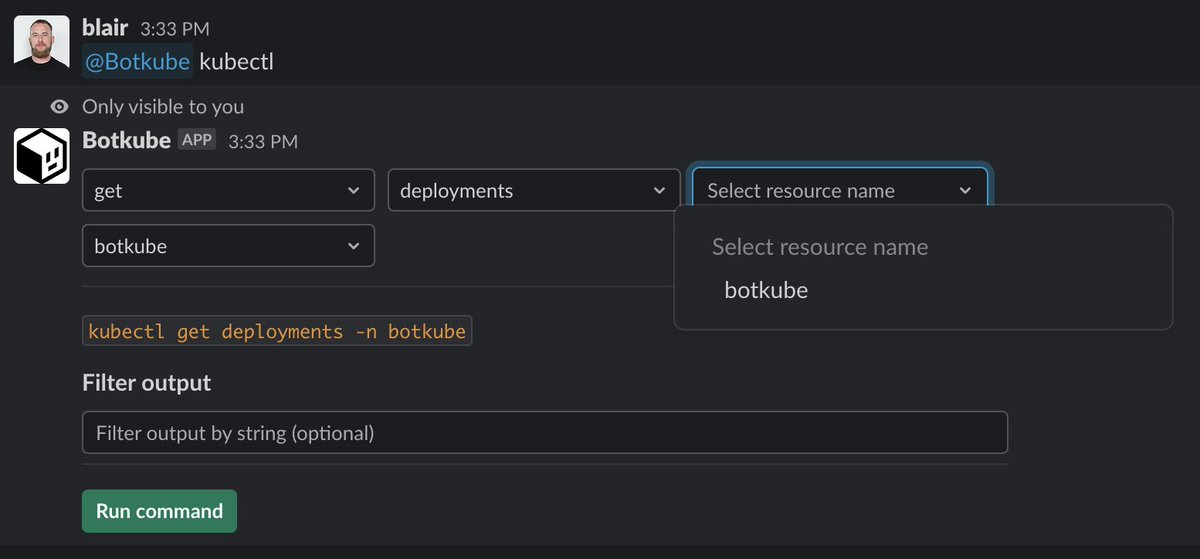Image resolution: width=1200 pixels, height=559 pixels.
Task: Click 'Only visible to you' text
Action: 163,106
